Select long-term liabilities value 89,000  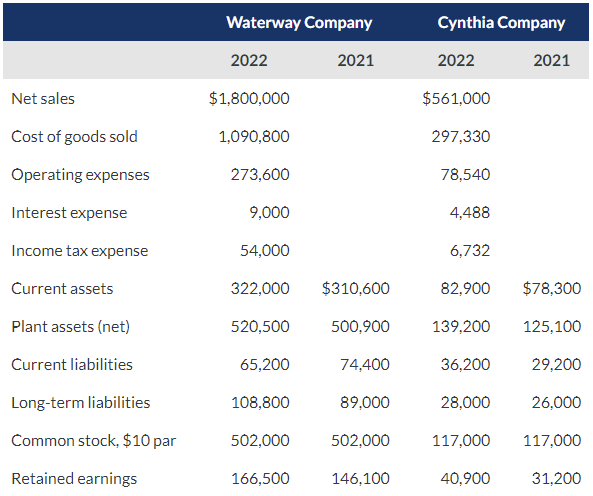coord(365,403)
